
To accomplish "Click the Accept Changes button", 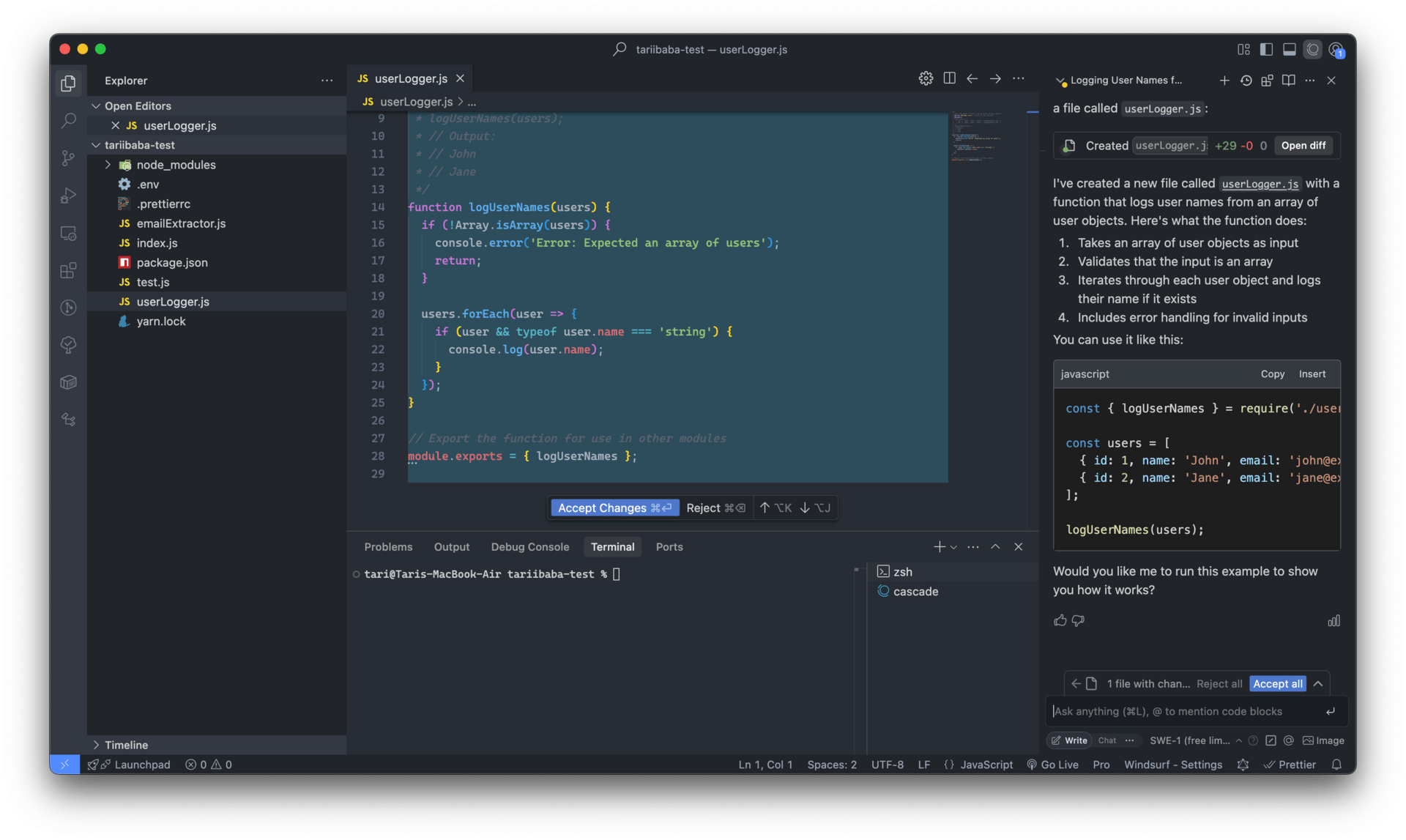I will [614, 508].
